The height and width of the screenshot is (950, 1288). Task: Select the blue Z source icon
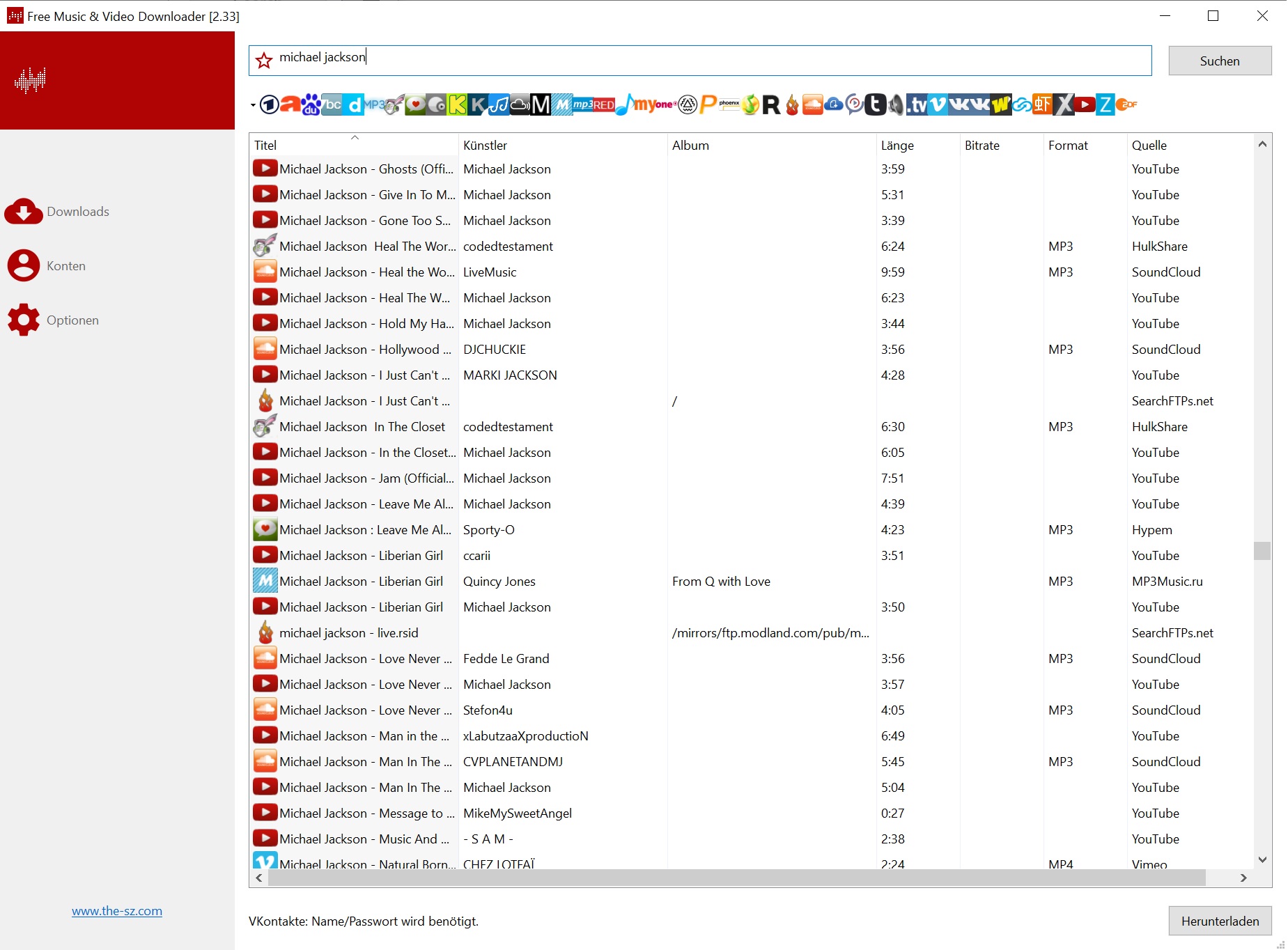[x=1105, y=104]
